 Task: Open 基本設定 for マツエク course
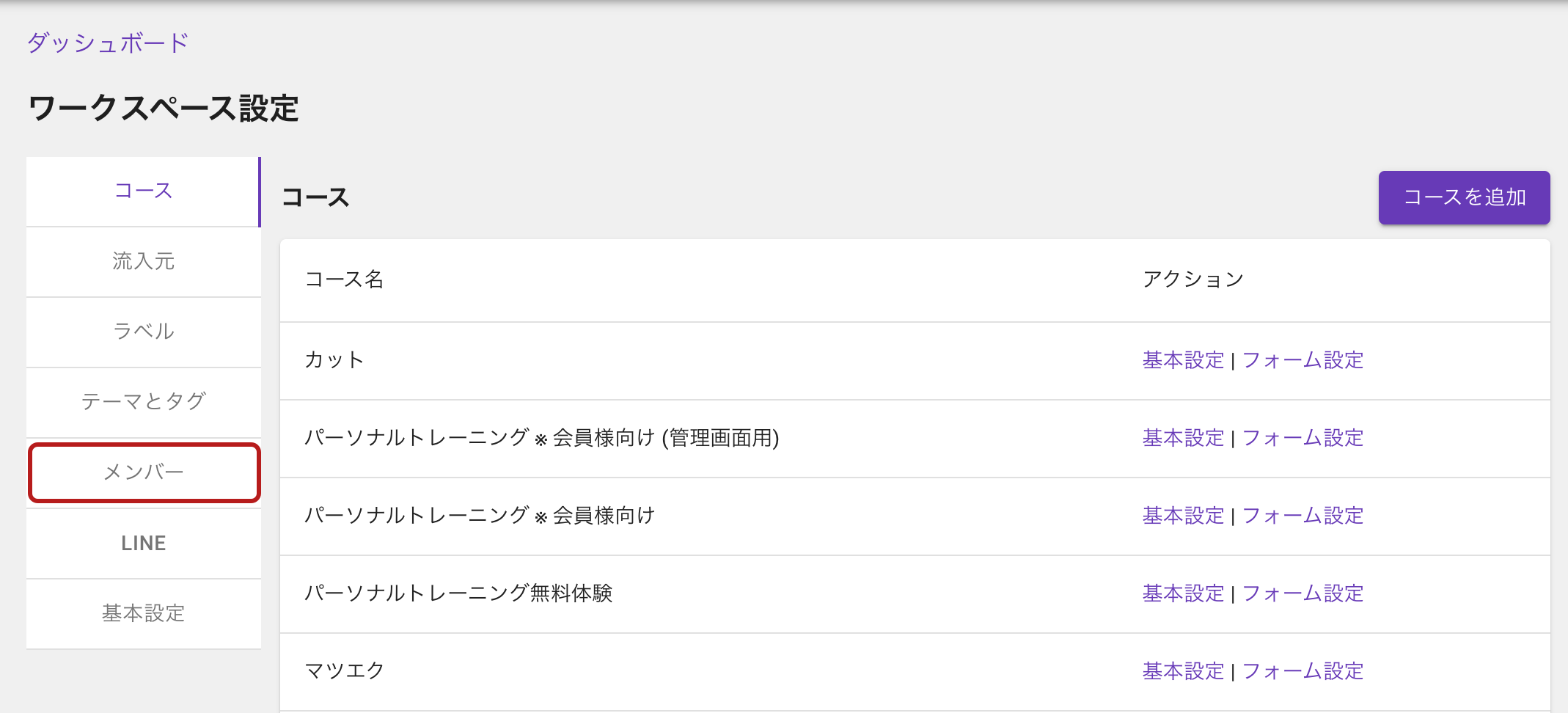1183,671
